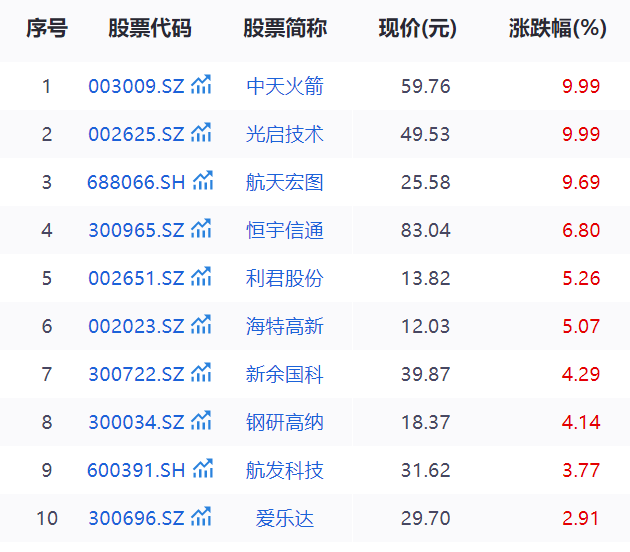Image resolution: width=630 pixels, height=552 pixels.
Task: Open trend icon beside 300696.SZ
Action: pos(202,517)
